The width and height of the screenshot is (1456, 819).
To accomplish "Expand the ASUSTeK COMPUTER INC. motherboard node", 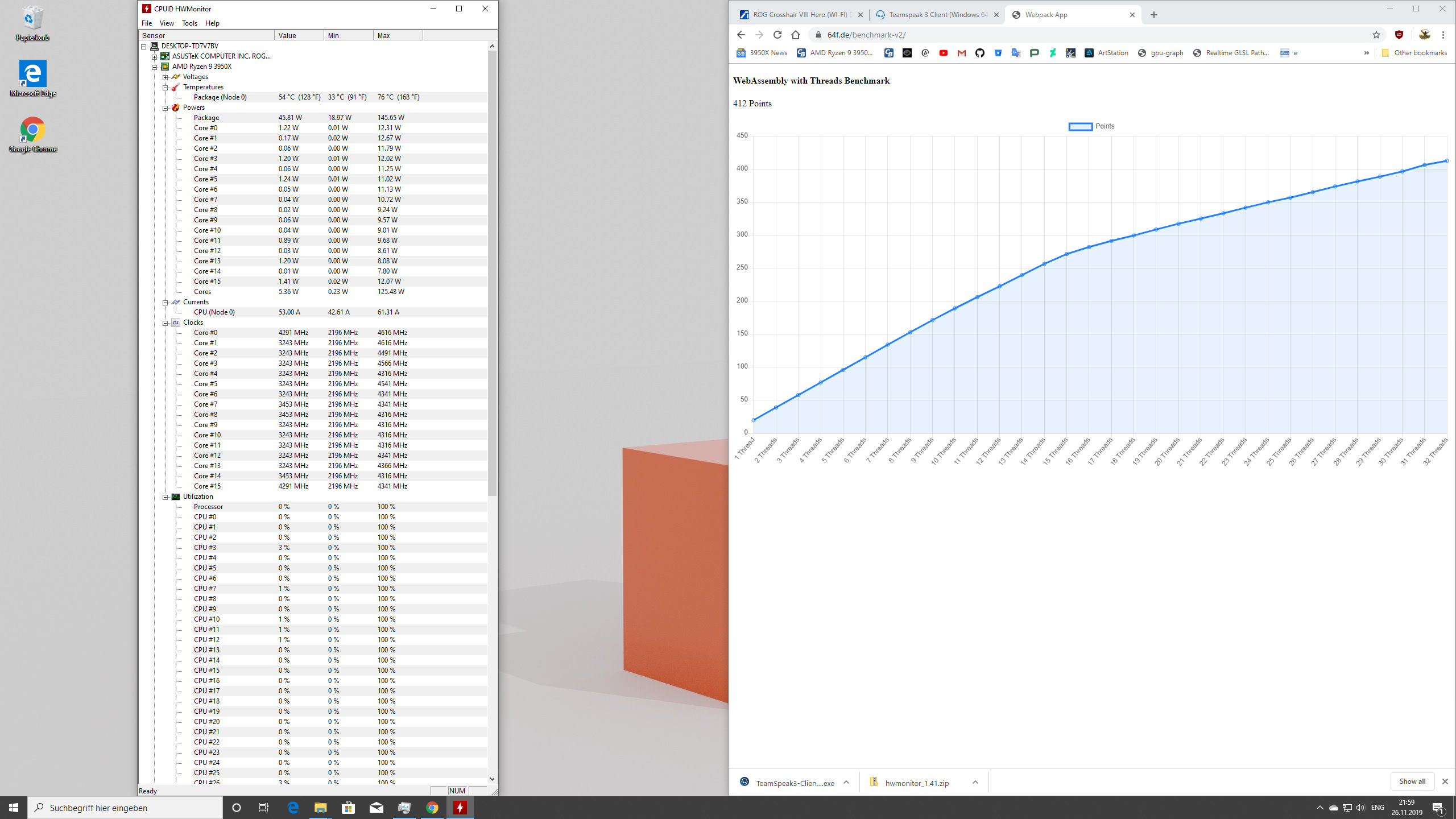I will 155,57.
